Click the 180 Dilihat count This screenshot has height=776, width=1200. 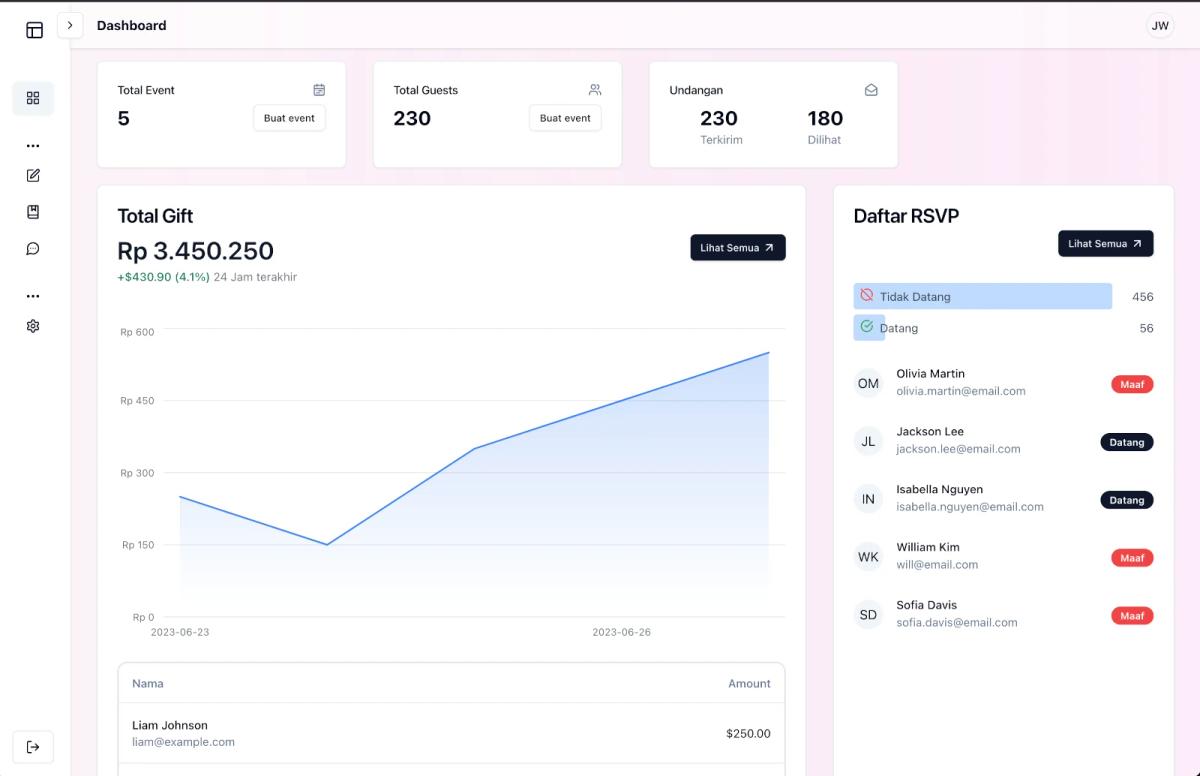tap(825, 118)
